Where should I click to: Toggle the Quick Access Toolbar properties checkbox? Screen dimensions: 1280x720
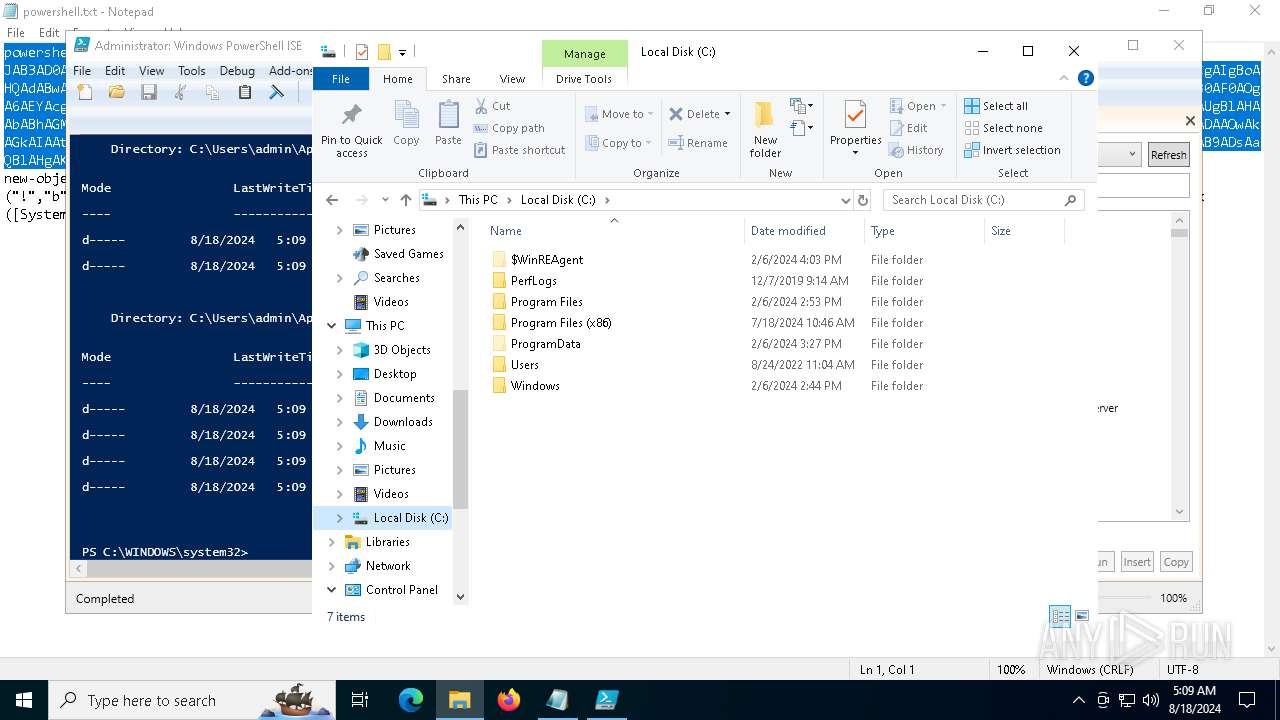click(x=362, y=52)
